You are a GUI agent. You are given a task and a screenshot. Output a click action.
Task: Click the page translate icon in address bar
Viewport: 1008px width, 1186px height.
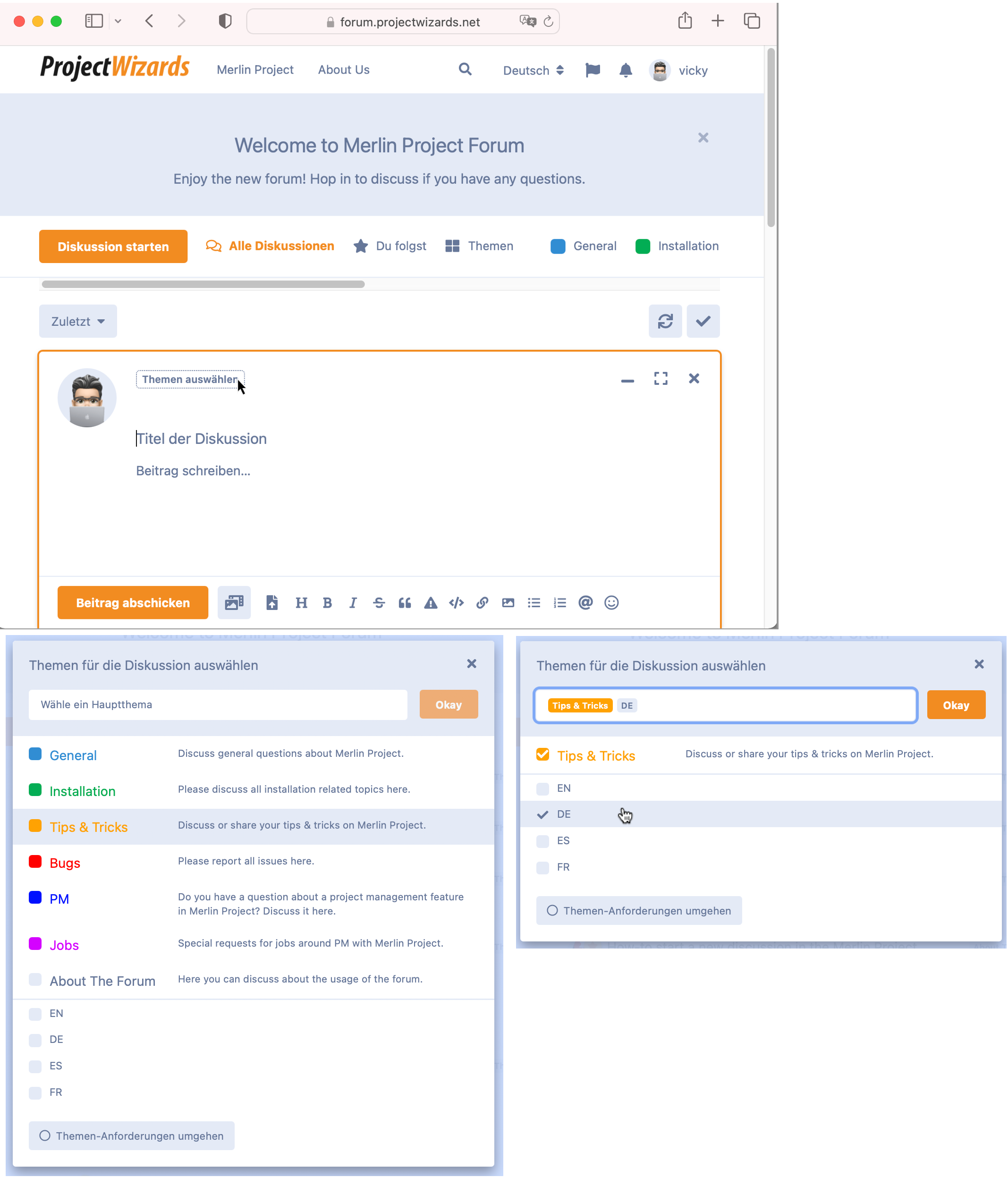[527, 21]
